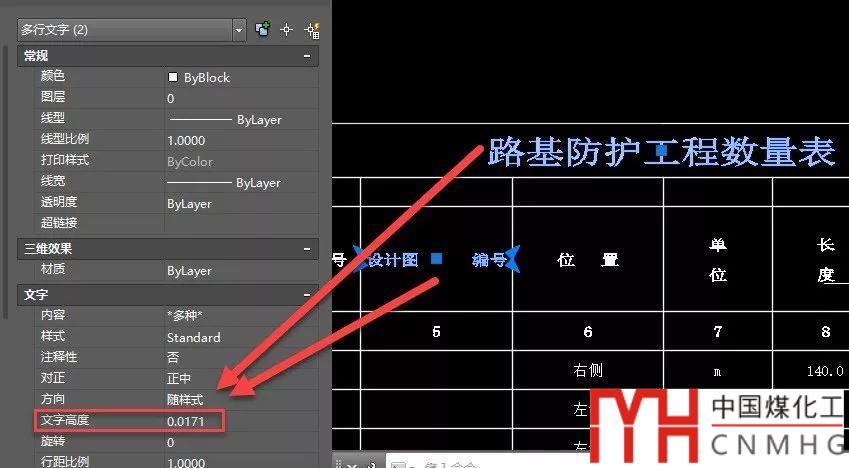Open the 对正 value 正中
Image resolution: width=849 pixels, height=468 pixels.
[241, 378]
